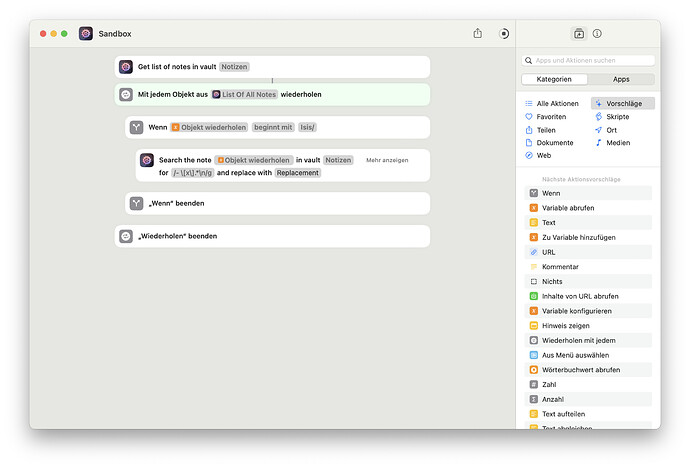This screenshot has width=690, height=468.
Task: Switch to the Kategorien tab
Action: [x=554, y=80]
